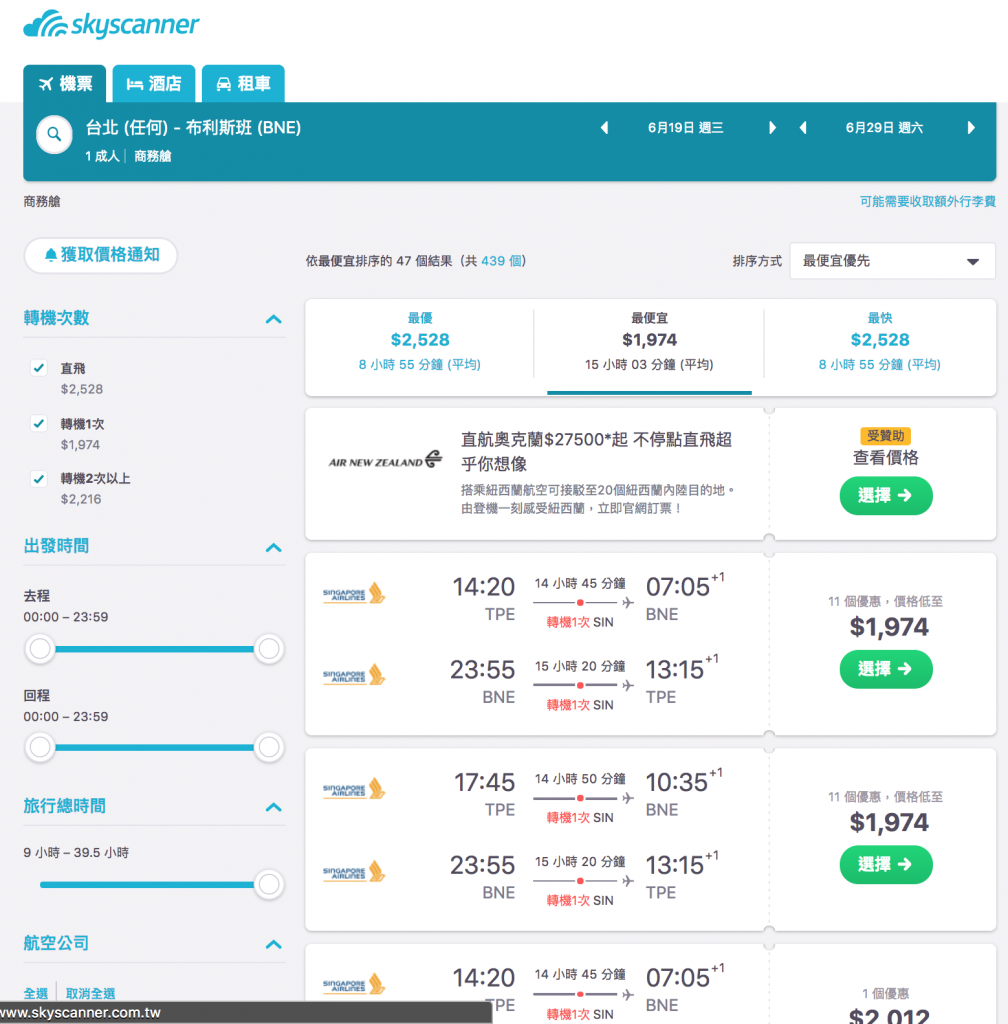Collapse the 出發時間 filter section
1008x1024 pixels.
pyautogui.click(x=274, y=547)
